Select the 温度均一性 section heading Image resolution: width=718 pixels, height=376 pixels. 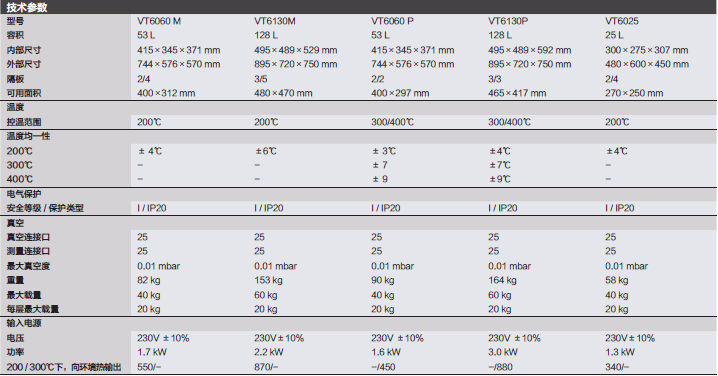pos(28,136)
